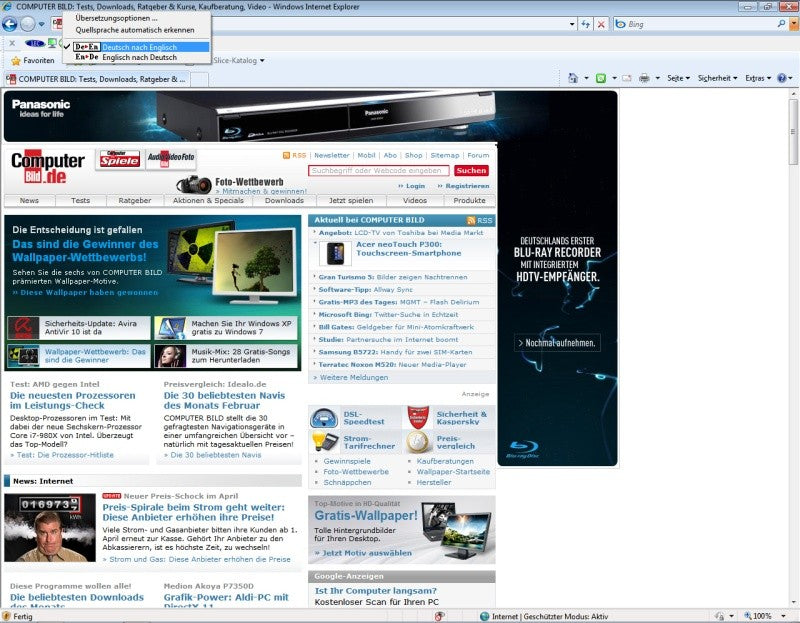Expand the Home button dropdown arrow
Screen dimensions: 800x623
click(586, 78)
